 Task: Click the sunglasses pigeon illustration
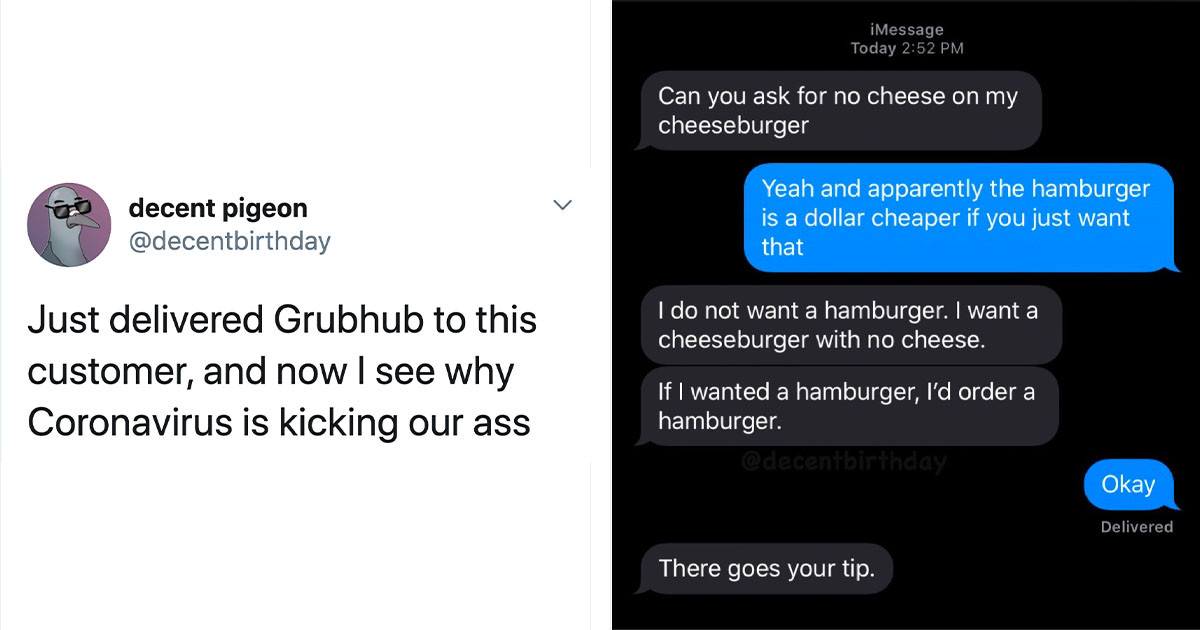tap(69, 222)
